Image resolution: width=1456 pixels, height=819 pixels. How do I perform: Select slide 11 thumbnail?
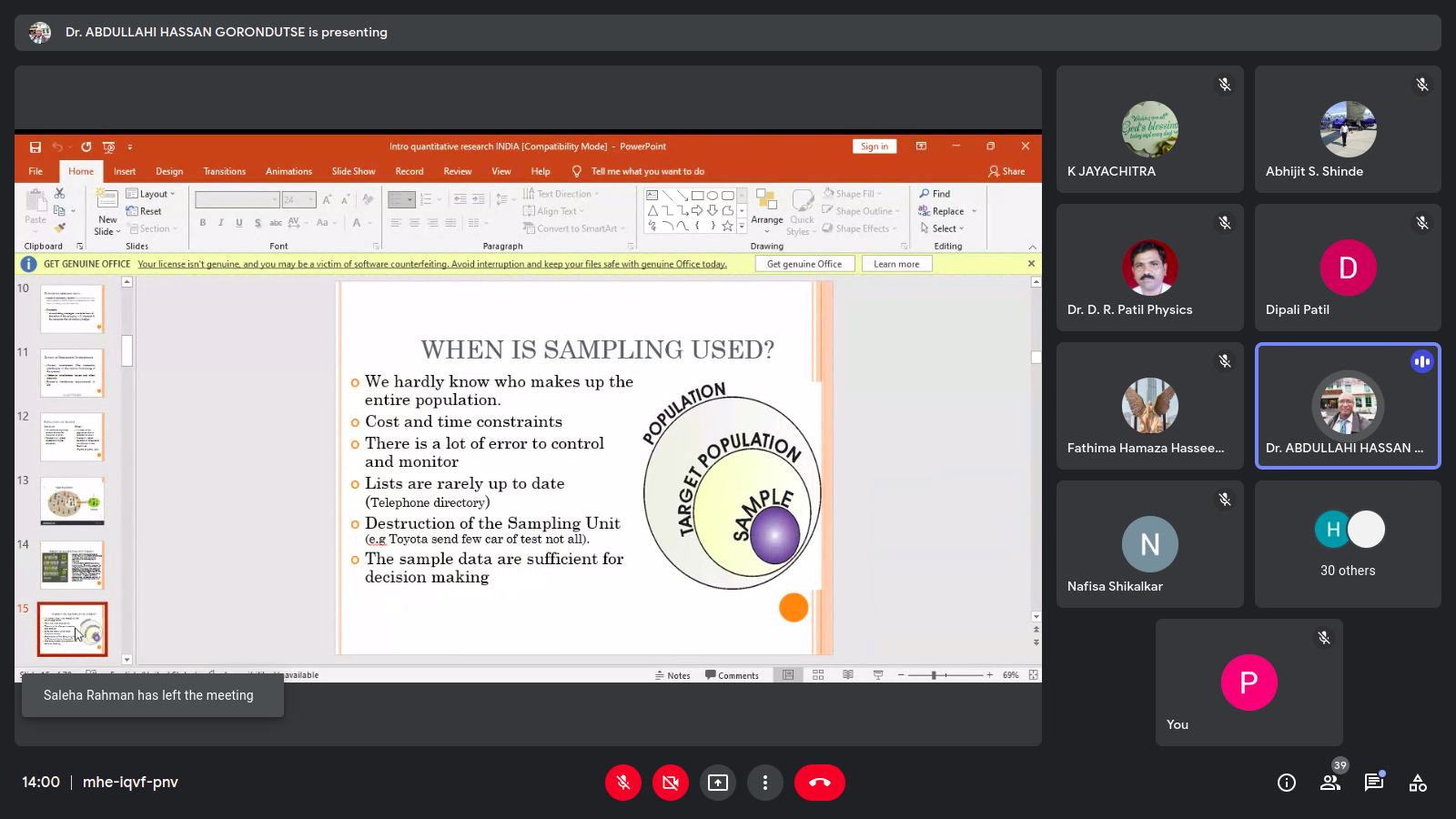tap(72, 373)
